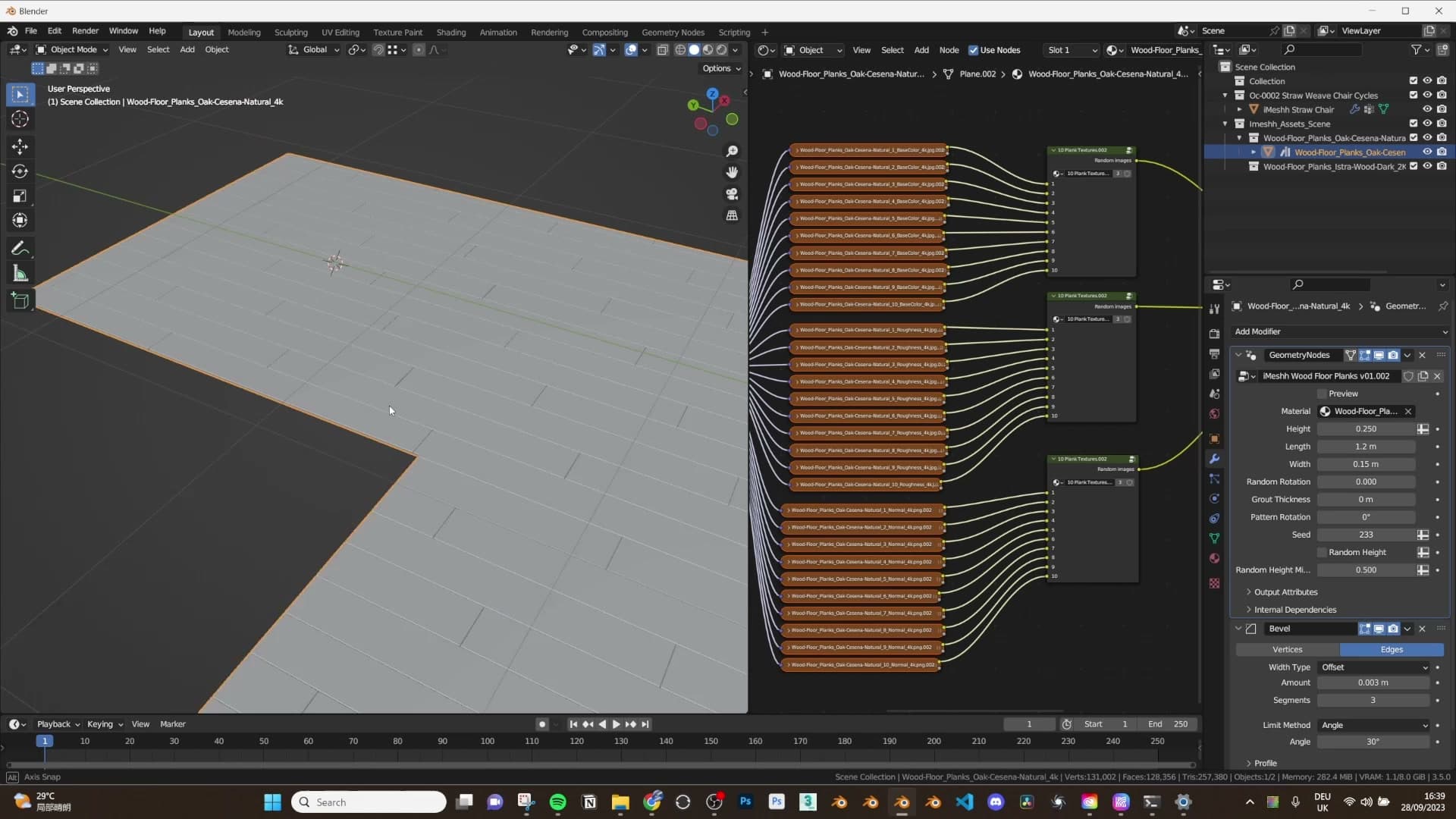
Task: Open the Global transform orientation dropdown
Action: click(x=314, y=50)
